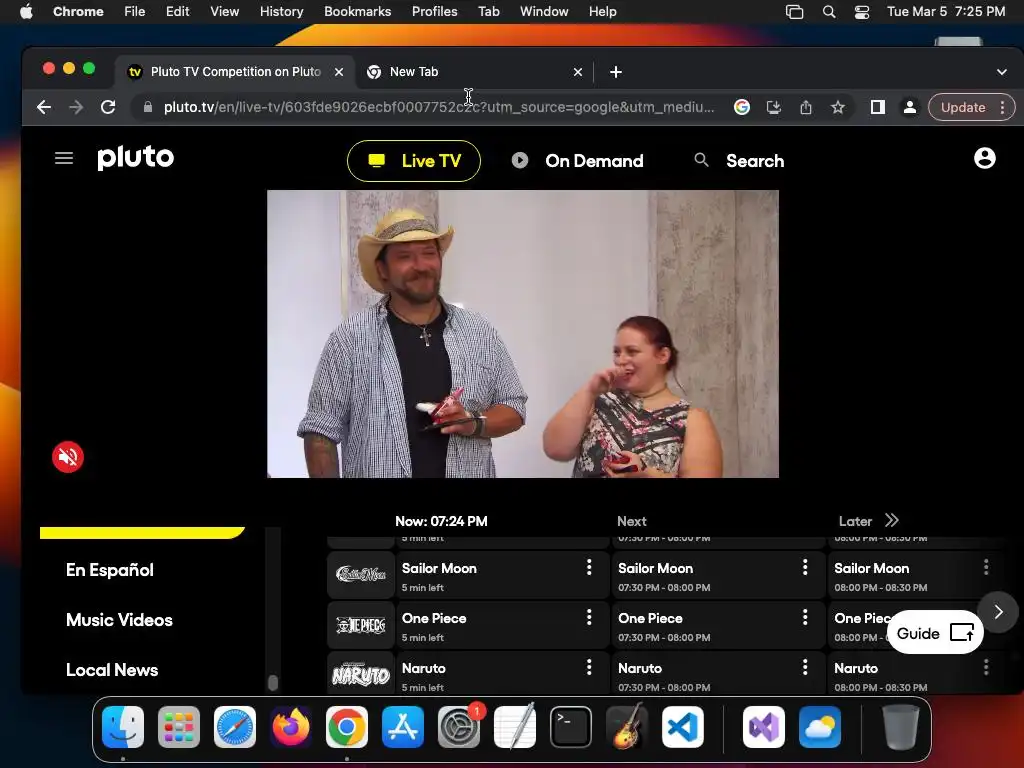Screen dimensions: 1024x768
Task: Open Spotlight search in menu bar
Action: 829,12
